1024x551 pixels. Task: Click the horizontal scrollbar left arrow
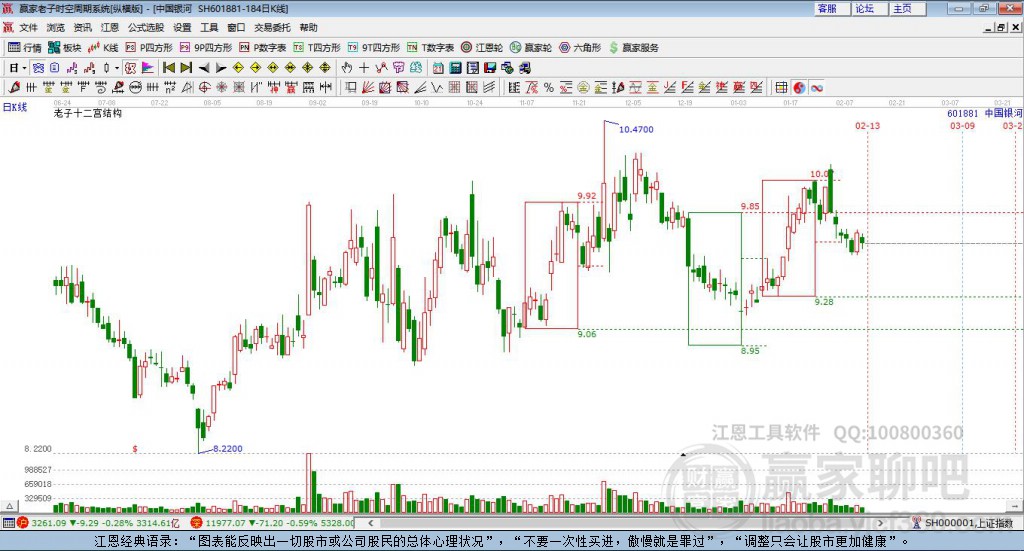click(370, 523)
